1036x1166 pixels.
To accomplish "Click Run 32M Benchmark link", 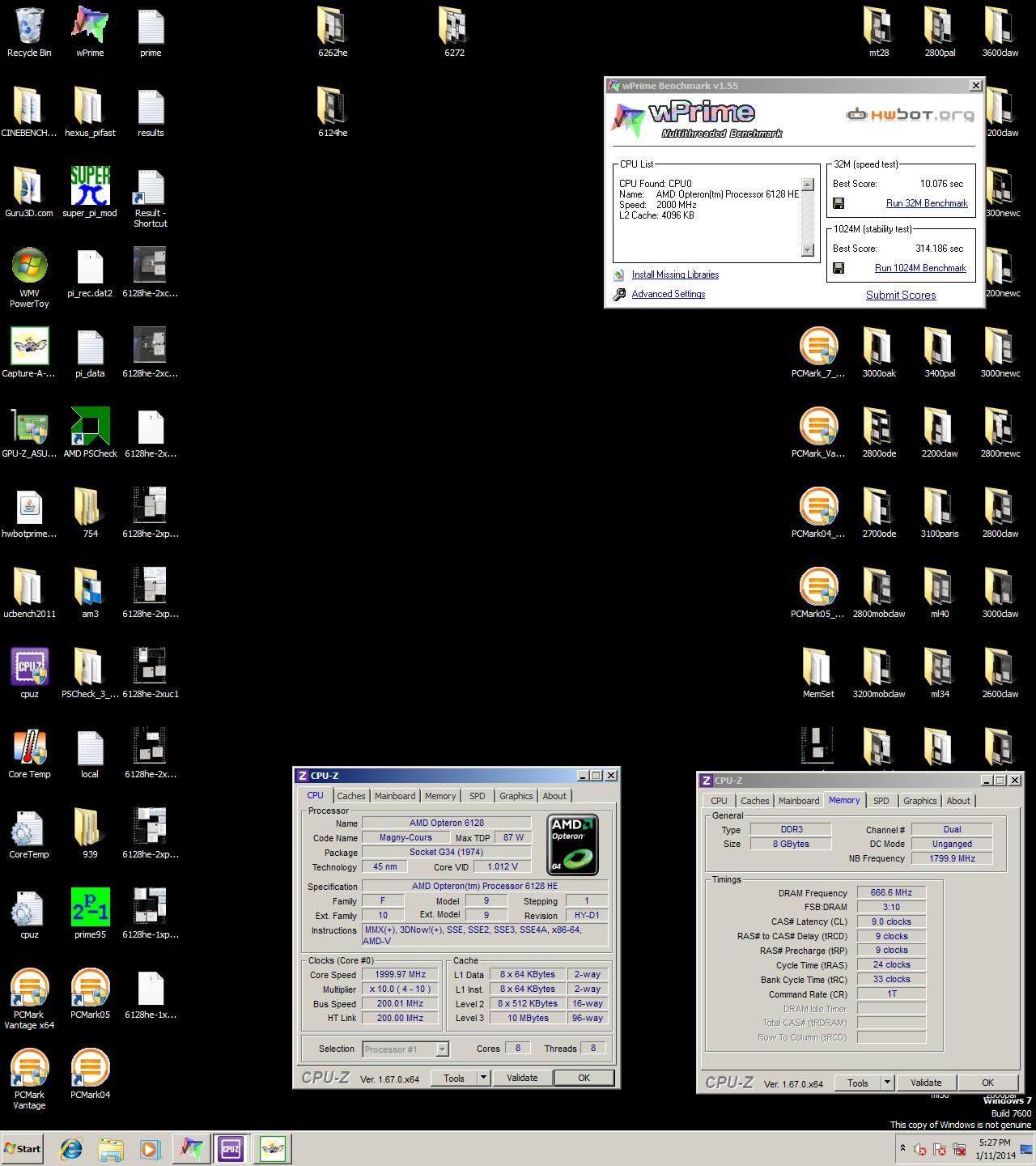I will 927,203.
